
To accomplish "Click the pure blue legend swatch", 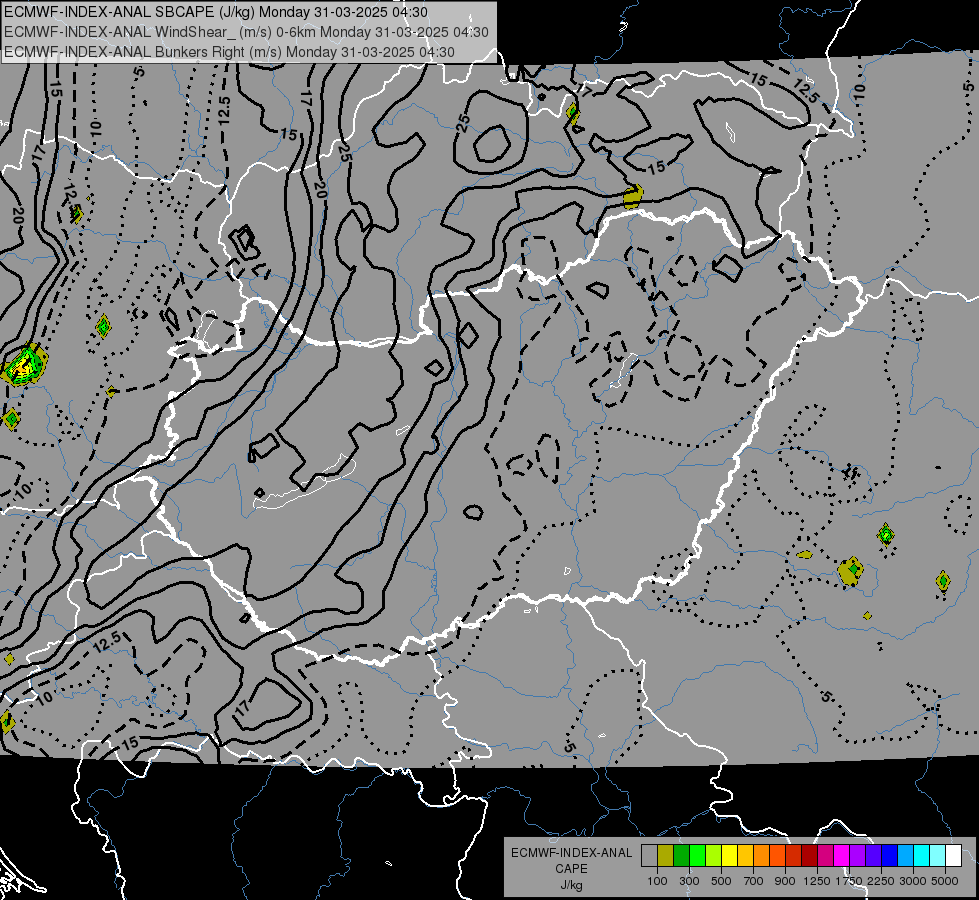I will click(x=889, y=855).
